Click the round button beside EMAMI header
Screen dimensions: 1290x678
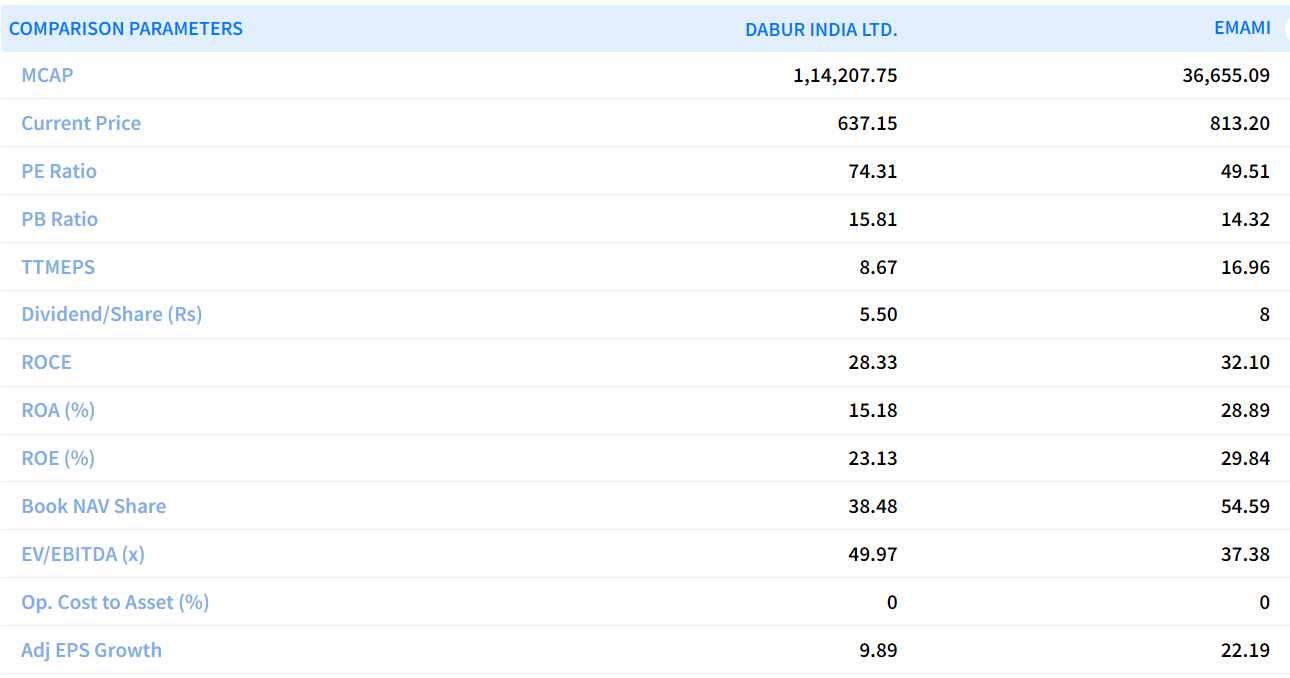[x=1284, y=28]
